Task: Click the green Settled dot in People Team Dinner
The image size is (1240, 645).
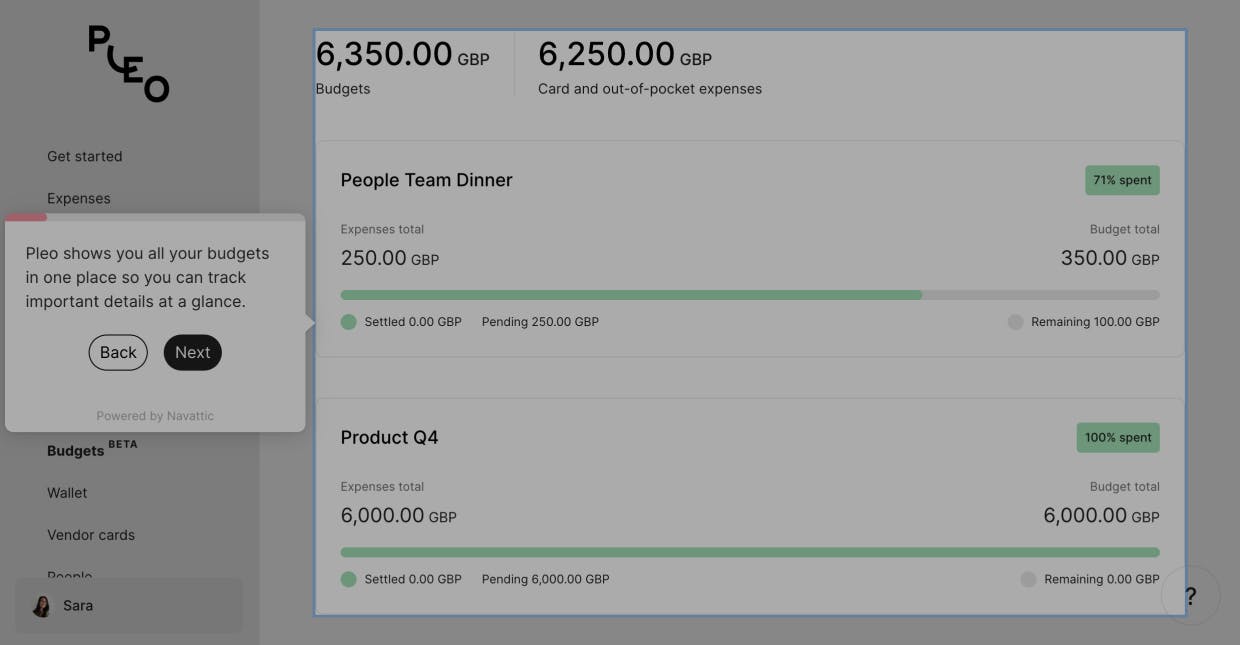Action: click(x=348, y=322)
